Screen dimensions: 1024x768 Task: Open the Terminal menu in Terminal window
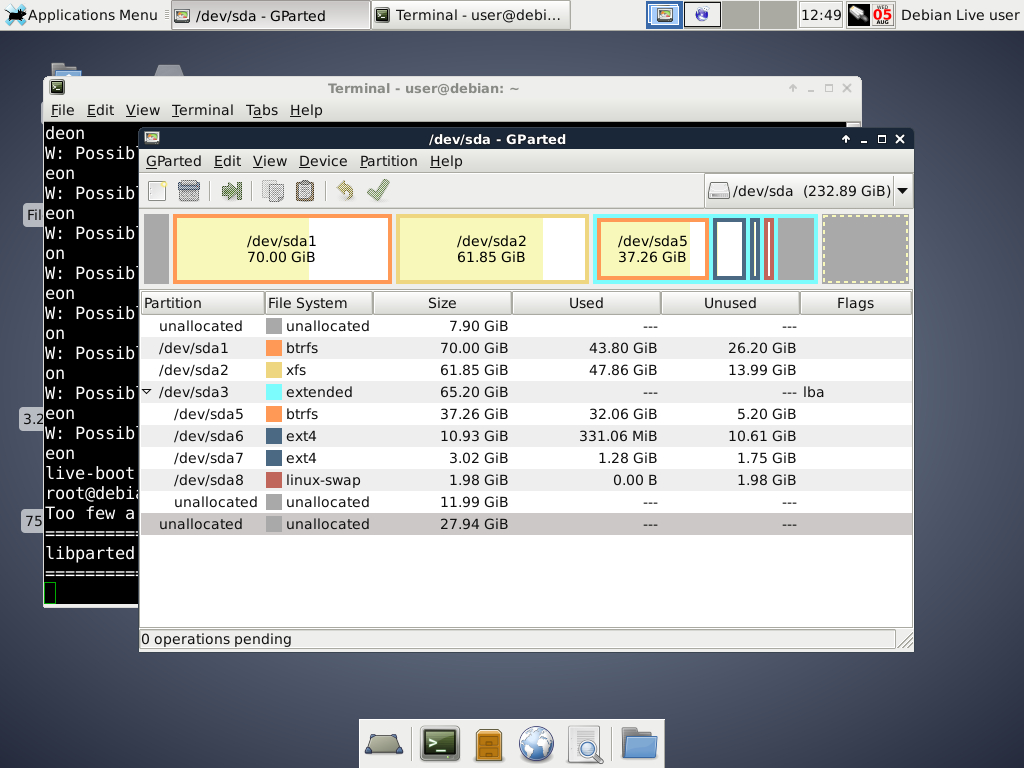coord(202,110)
